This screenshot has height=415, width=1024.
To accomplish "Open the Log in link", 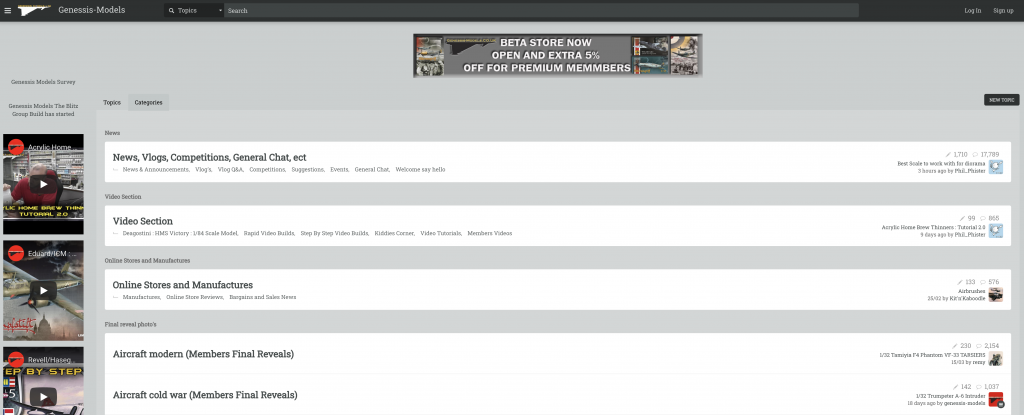I will tap(972, 10).
